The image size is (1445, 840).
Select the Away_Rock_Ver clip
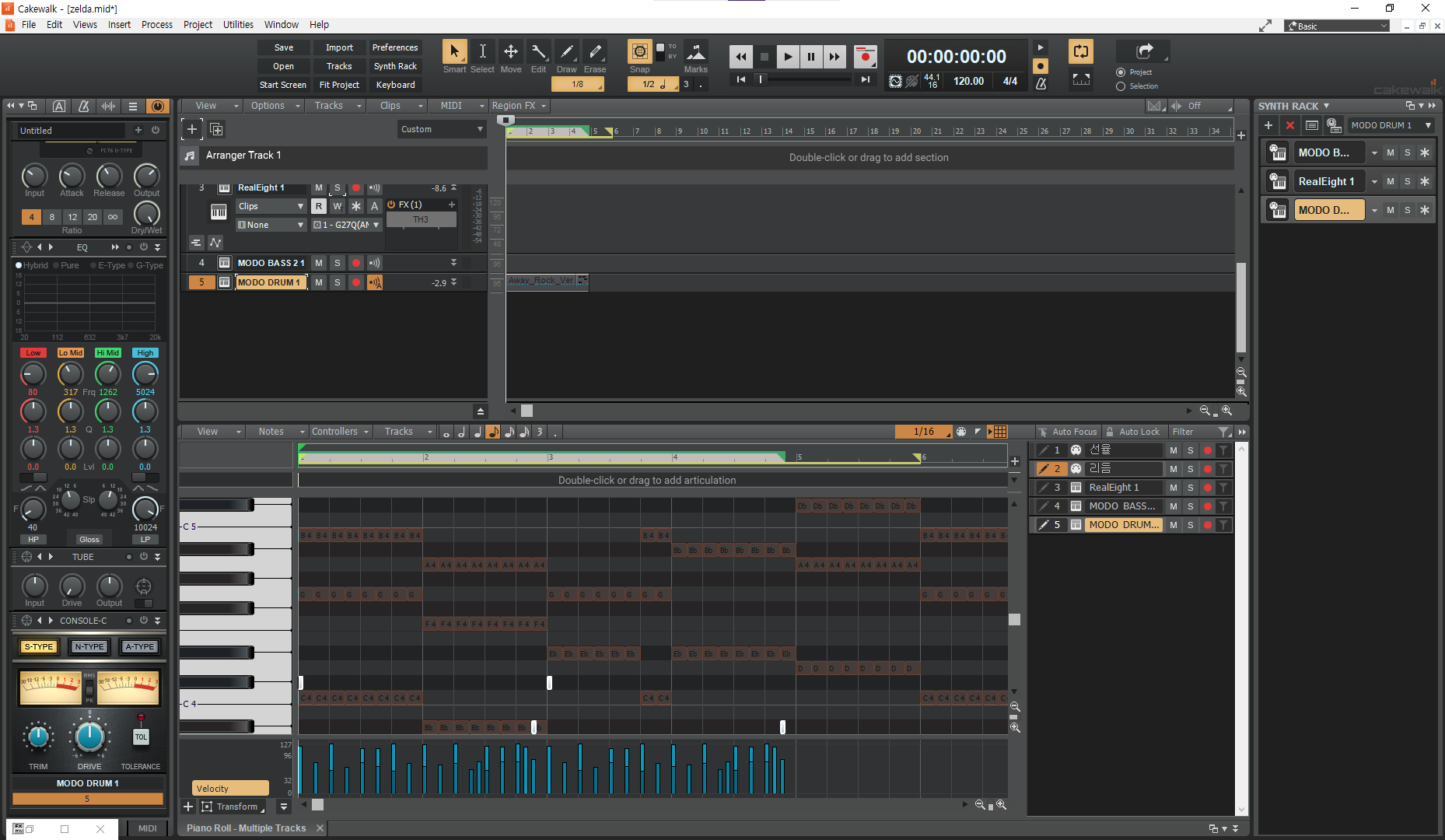coord(547,281)
